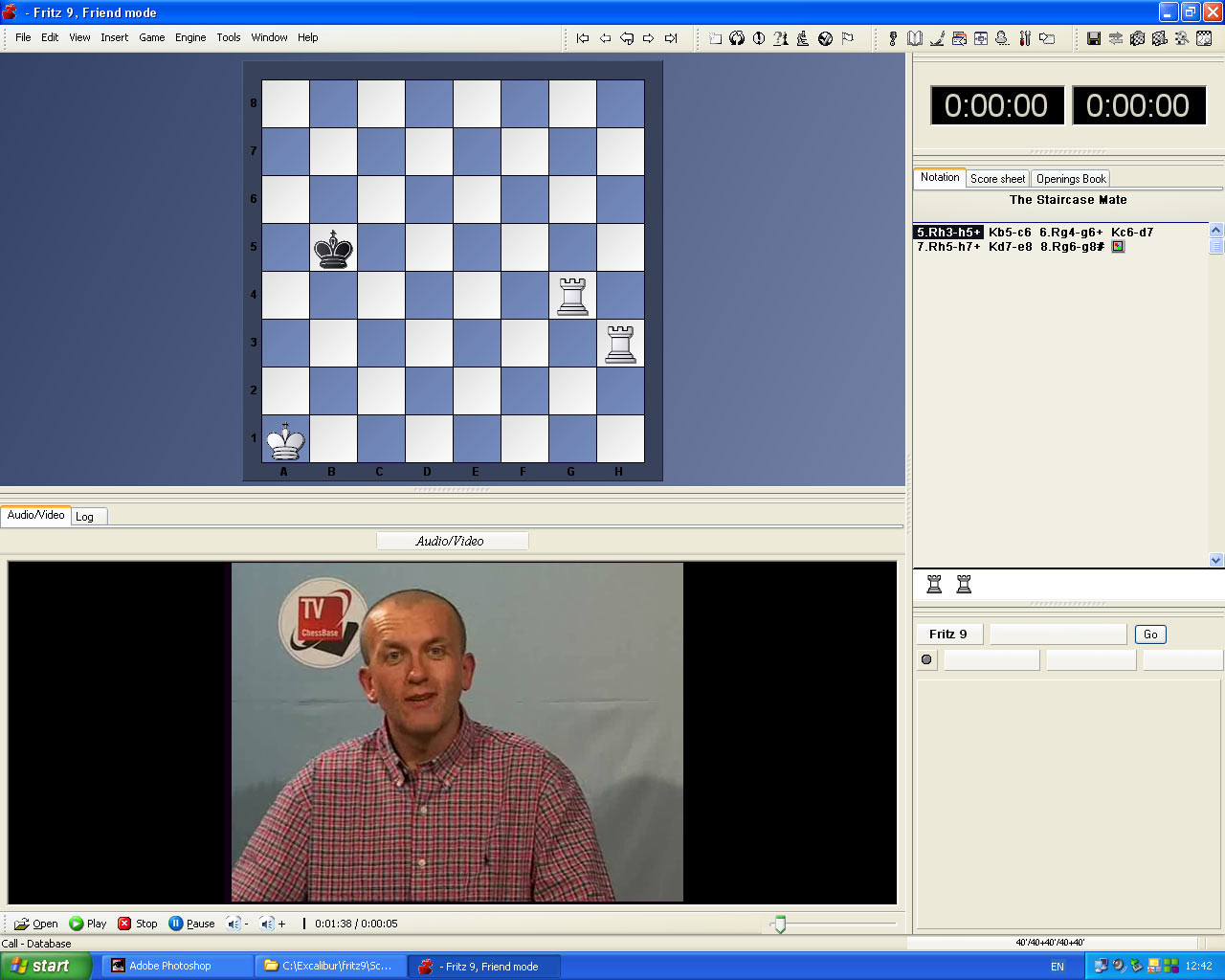The image size is (1225, 980).
Task: Switch to Adobe Photoshop in taskbar
Action: pos(178,967)
